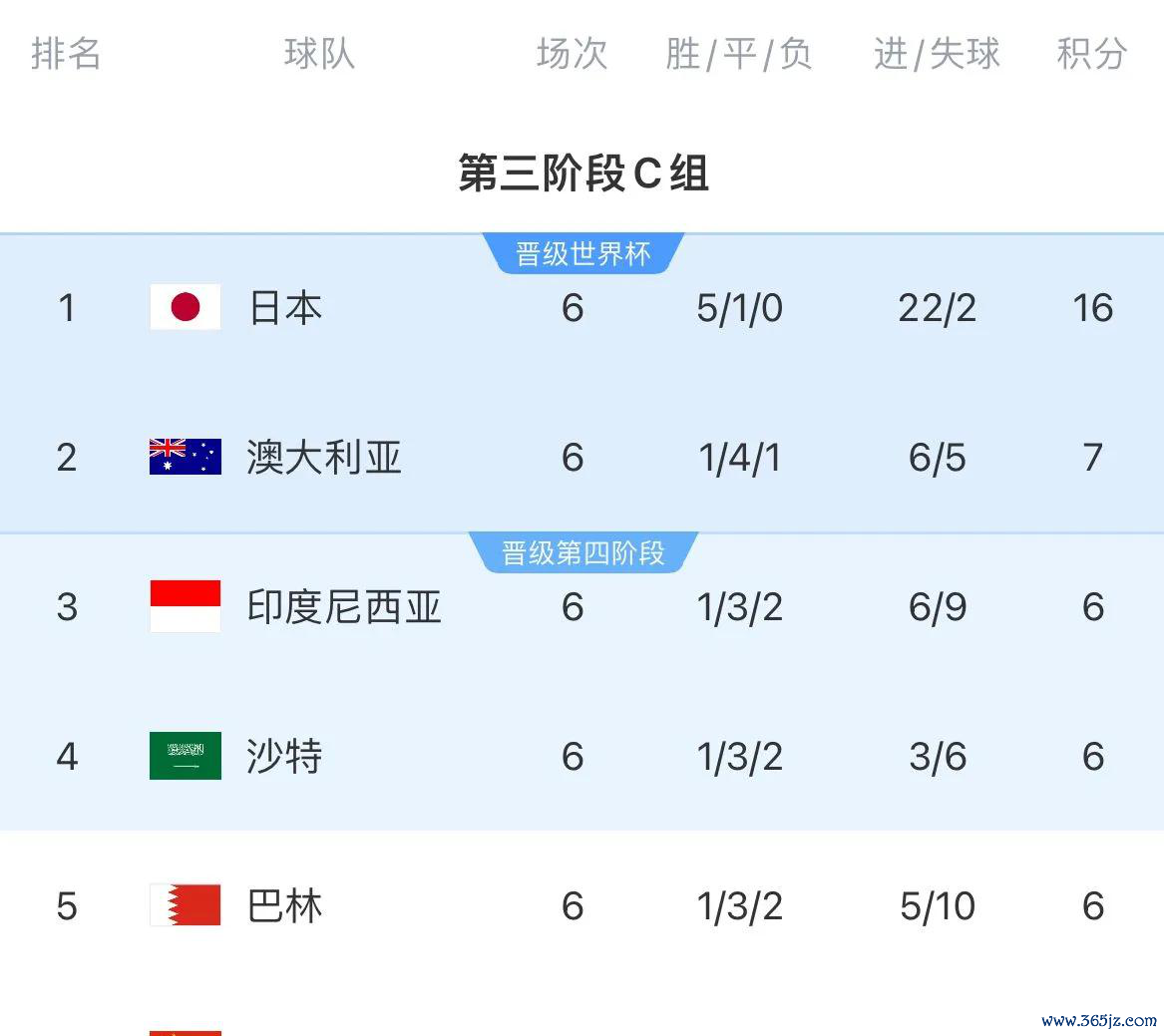Open the 印度尼西亚 team name

(x=344, y=607)
